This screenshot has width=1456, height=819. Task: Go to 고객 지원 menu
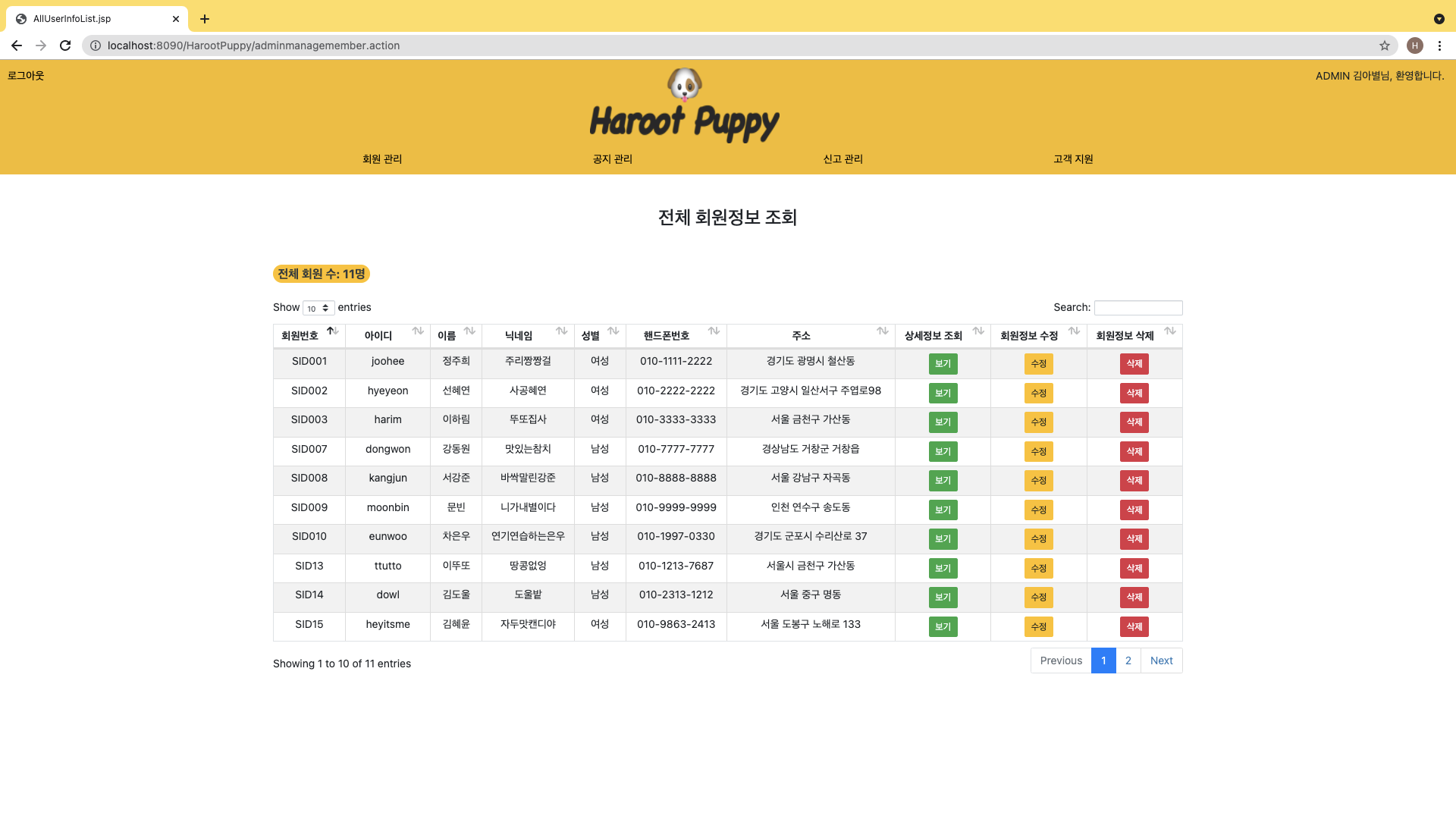(x=1073, y=159)
